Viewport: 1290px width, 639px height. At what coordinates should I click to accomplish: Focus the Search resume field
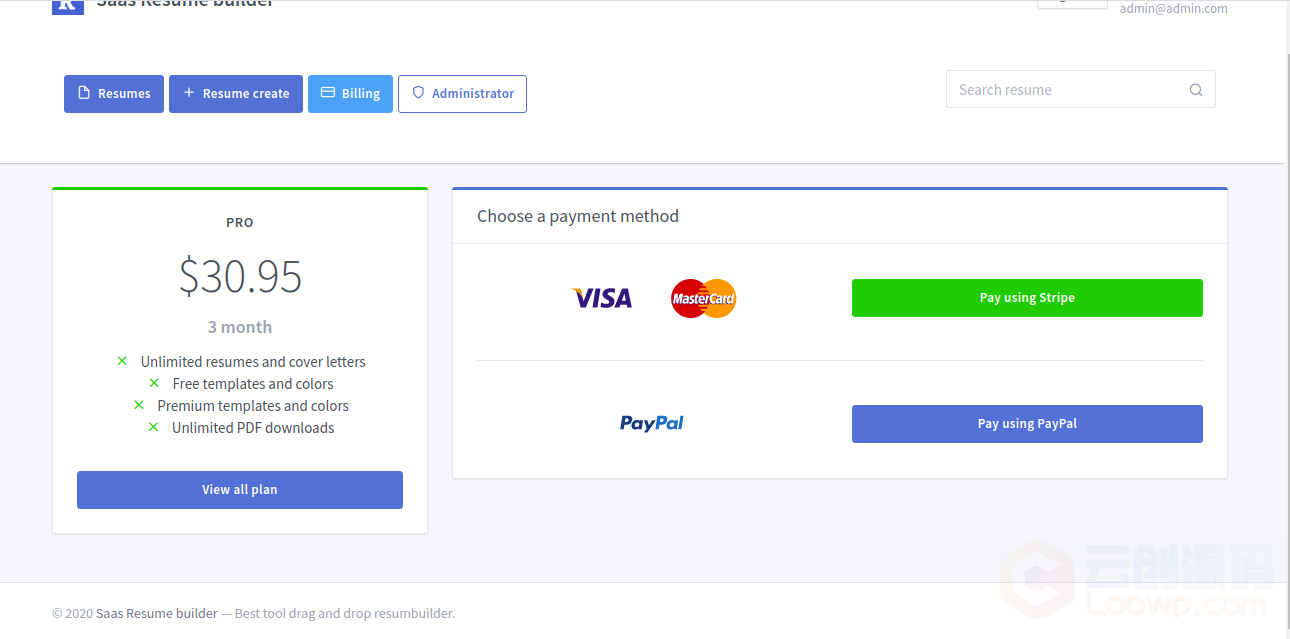pyautogui.click(x=1080, y=89)
